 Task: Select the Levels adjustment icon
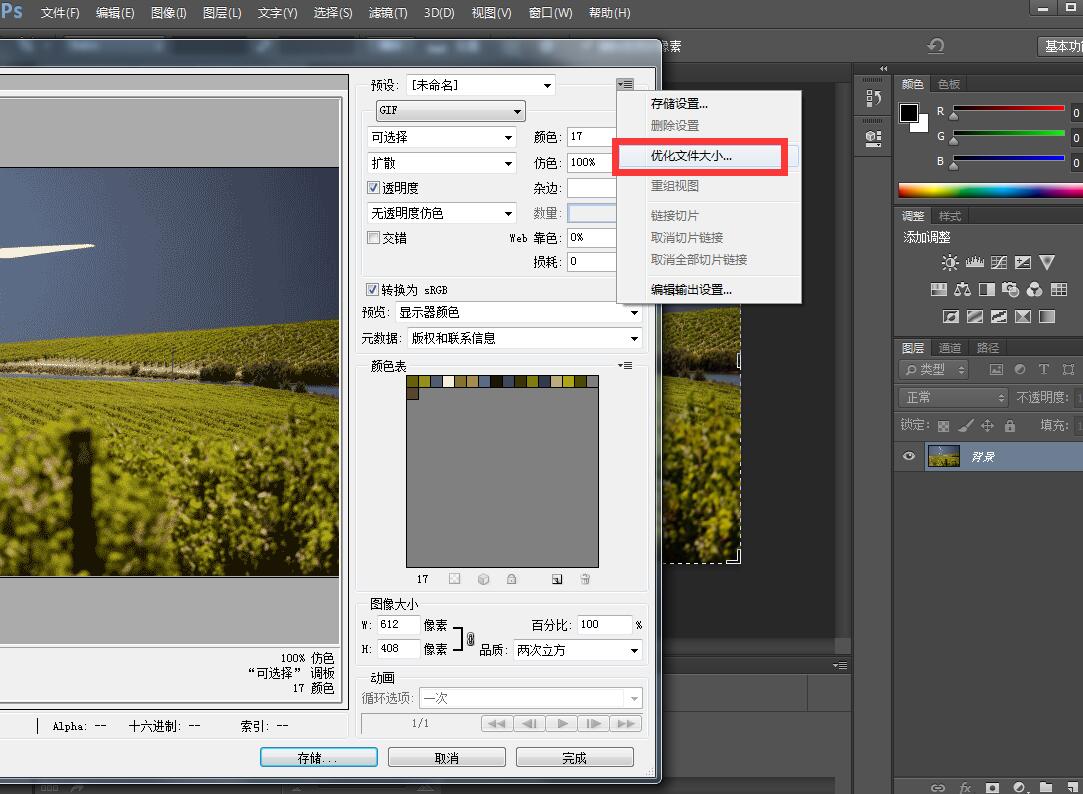975,262
